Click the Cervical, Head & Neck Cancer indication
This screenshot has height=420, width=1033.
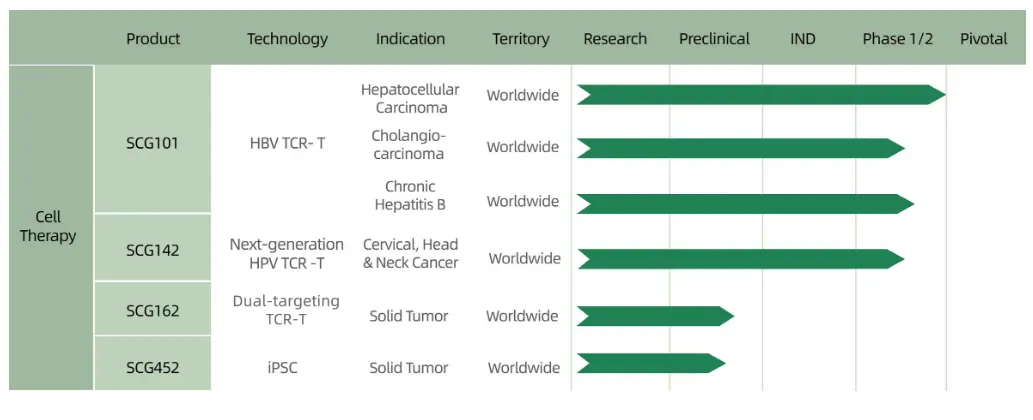point(410,253)
